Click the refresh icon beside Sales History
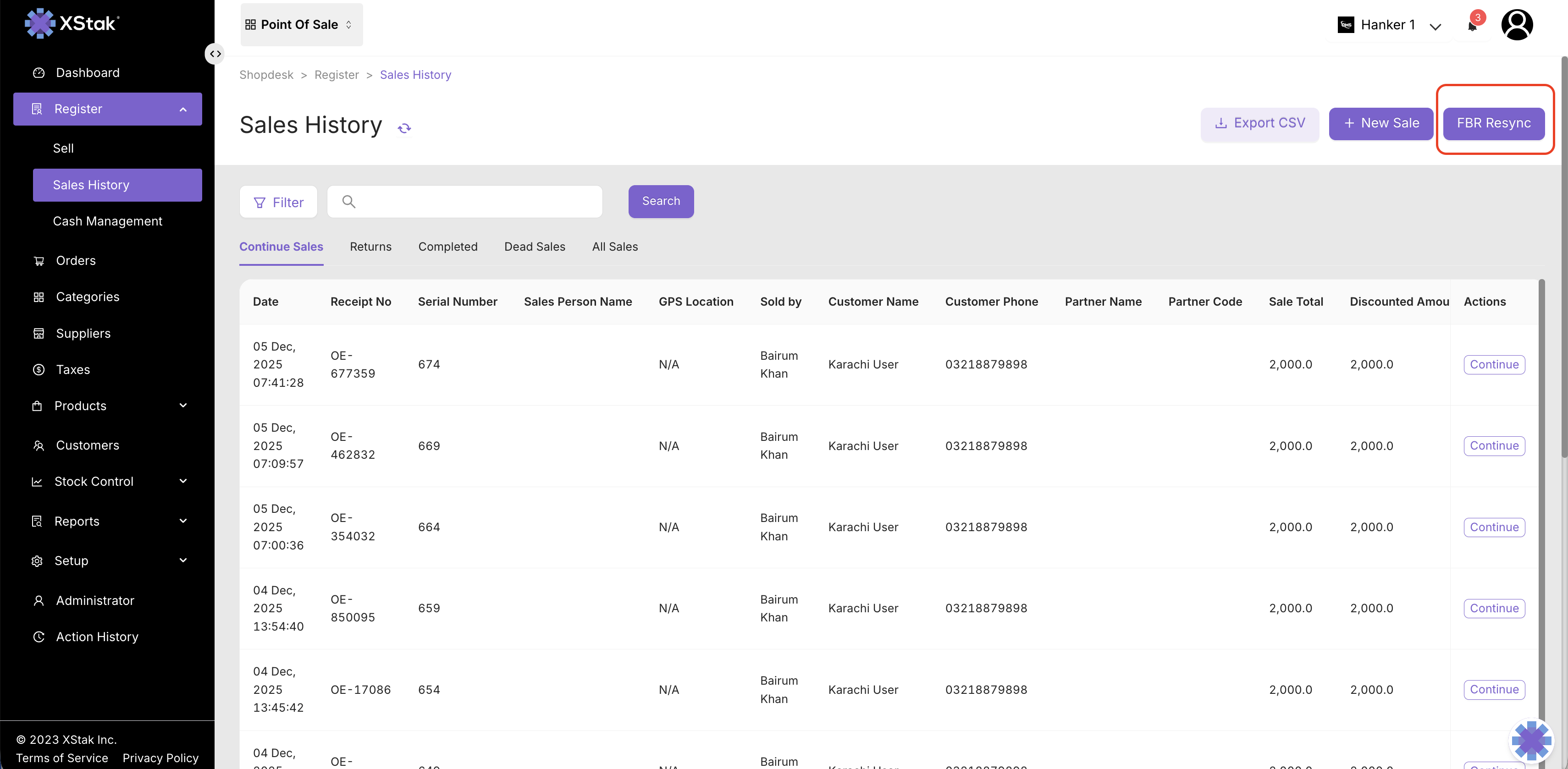1568x769 pixels. tap(404, 128)
